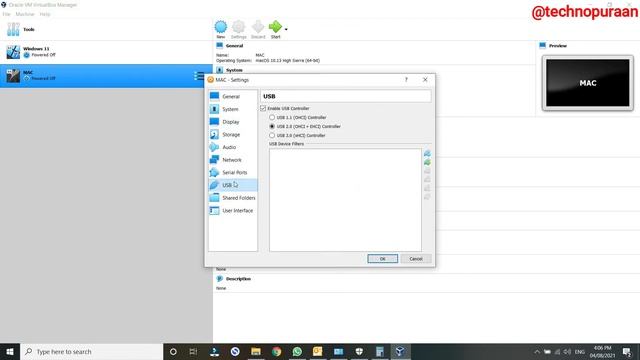Open the Windows Start menu
640x360 pixels.
tap(10, 351)
